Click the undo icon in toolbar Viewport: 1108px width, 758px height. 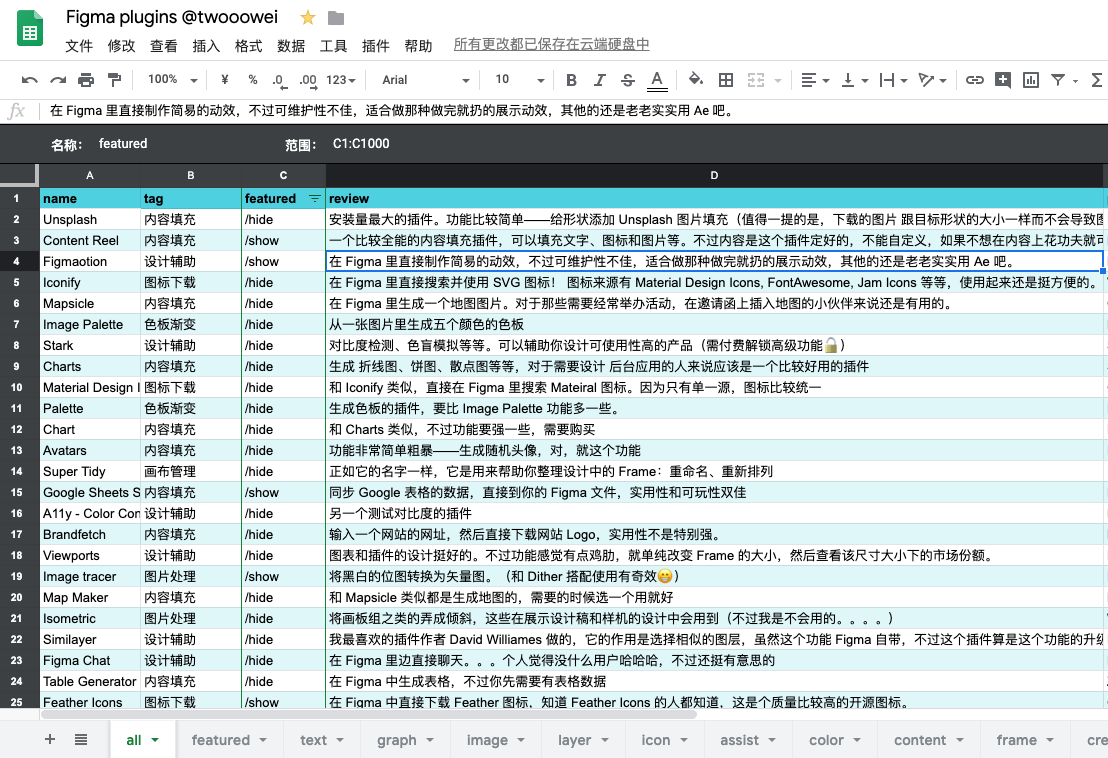pos(30,80)
